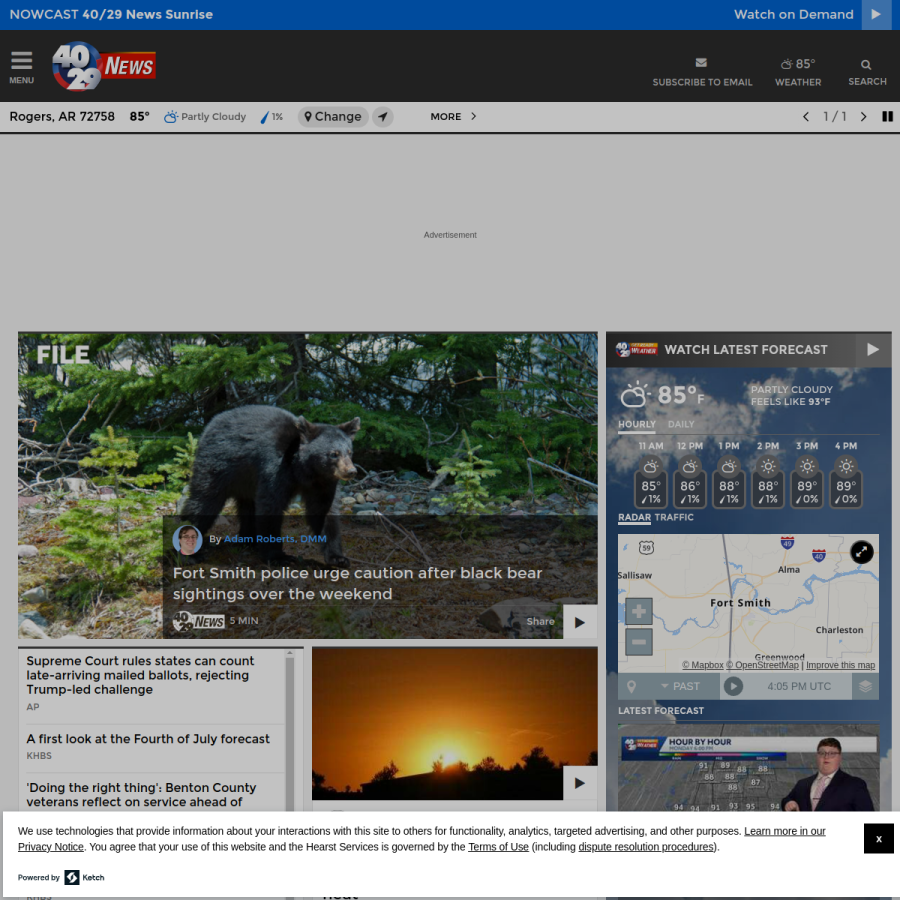The width and height of the screenshot is (900, 900).
Task: Select the 1 PM hourly forecast tile
Action: tap(728, 474)
